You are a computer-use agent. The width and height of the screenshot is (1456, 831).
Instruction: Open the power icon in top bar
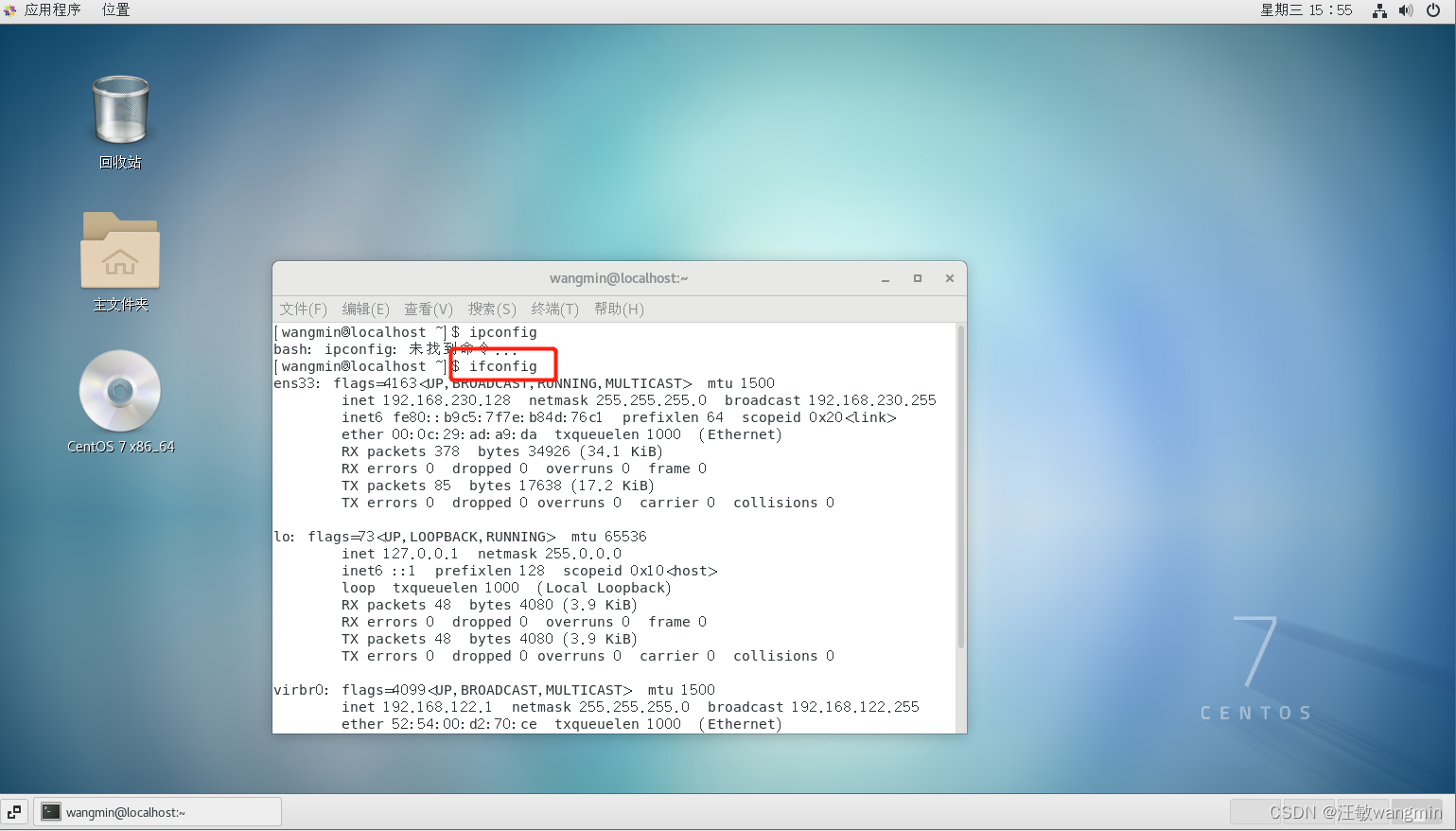click(x=1433, y=10)
